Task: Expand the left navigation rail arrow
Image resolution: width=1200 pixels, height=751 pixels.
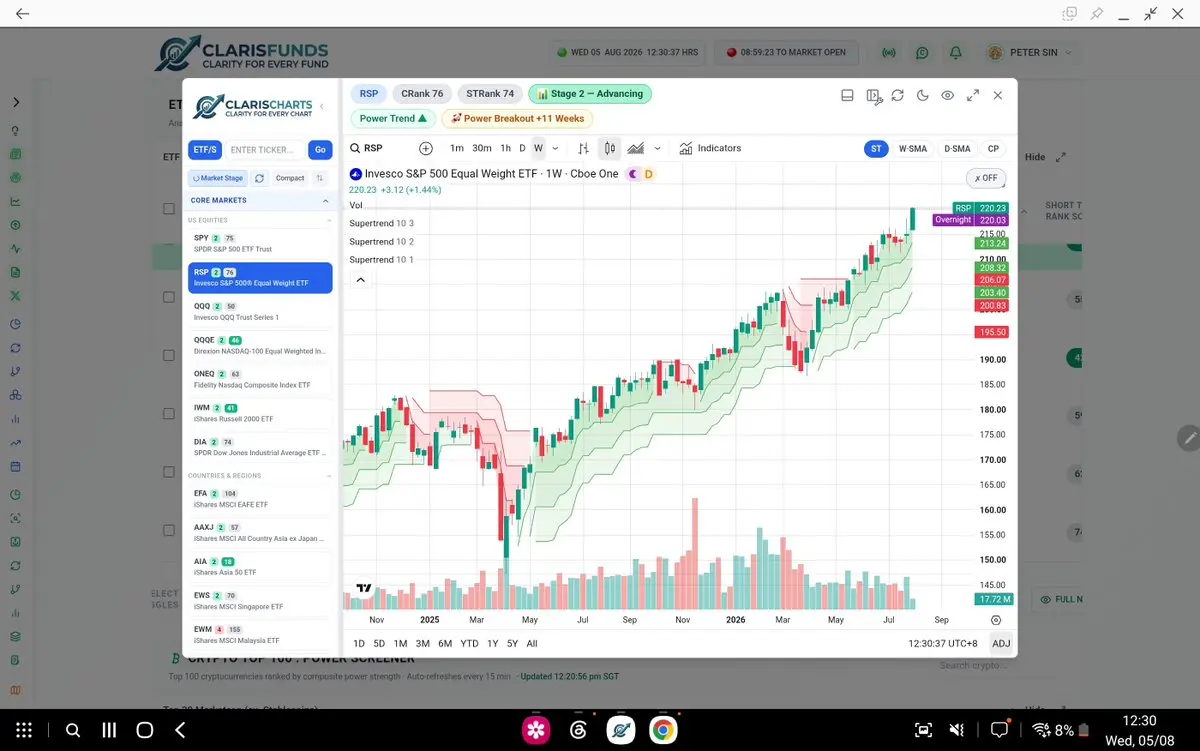Action: 16,103
